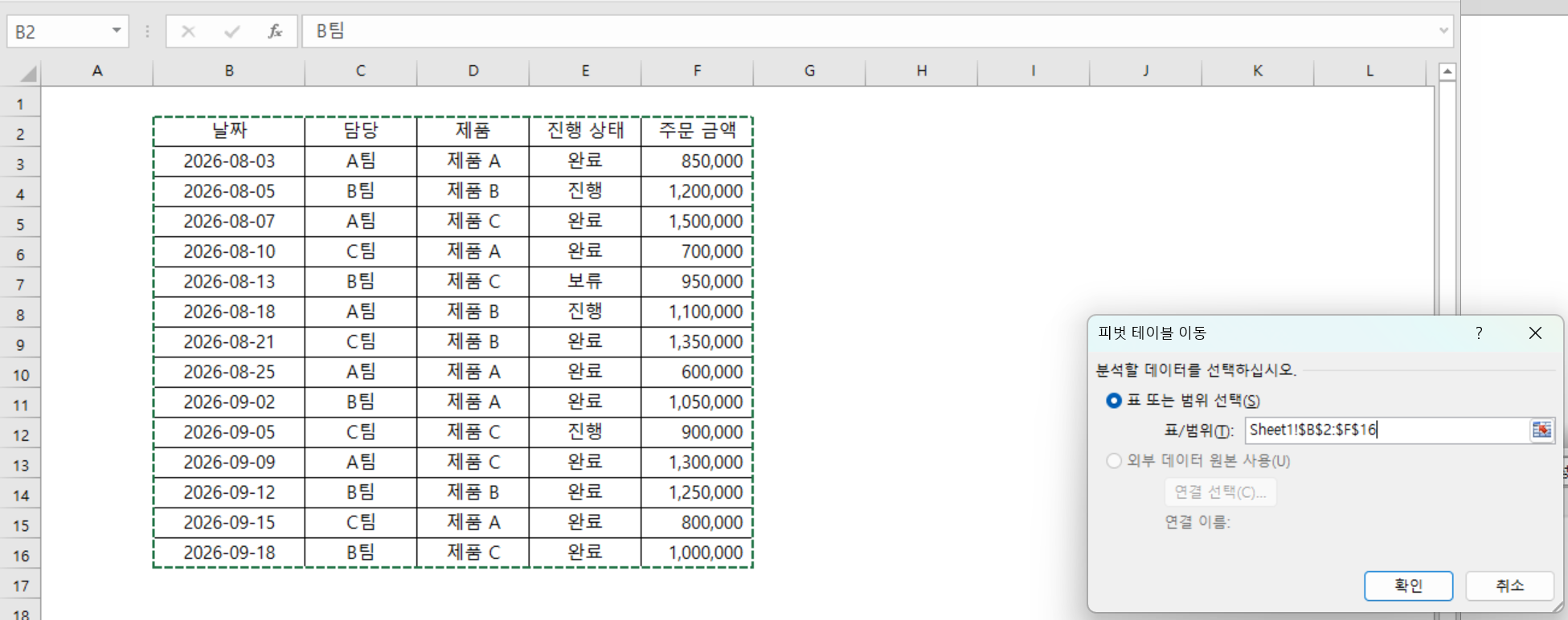Click the 확인 button
This screenshot has width=1568, height=620.
(1408, 585)
